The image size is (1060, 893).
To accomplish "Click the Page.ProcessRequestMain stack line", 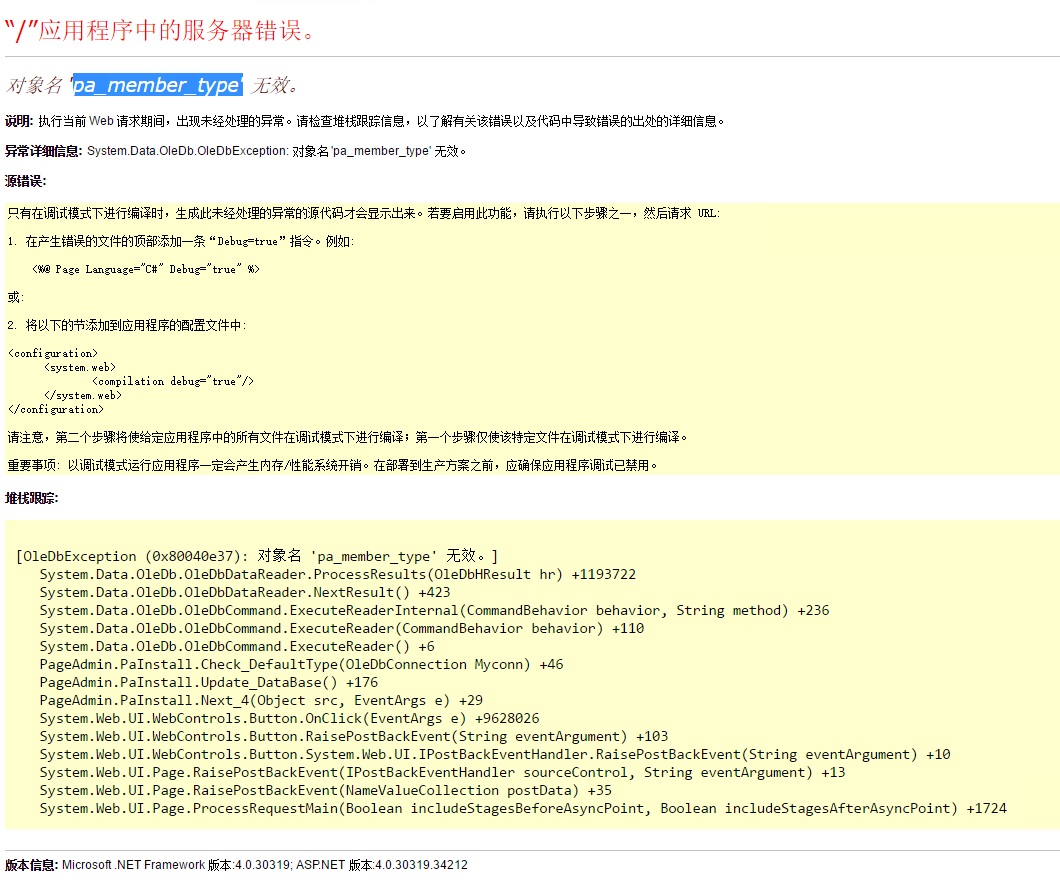I will (x=522, y=808).
